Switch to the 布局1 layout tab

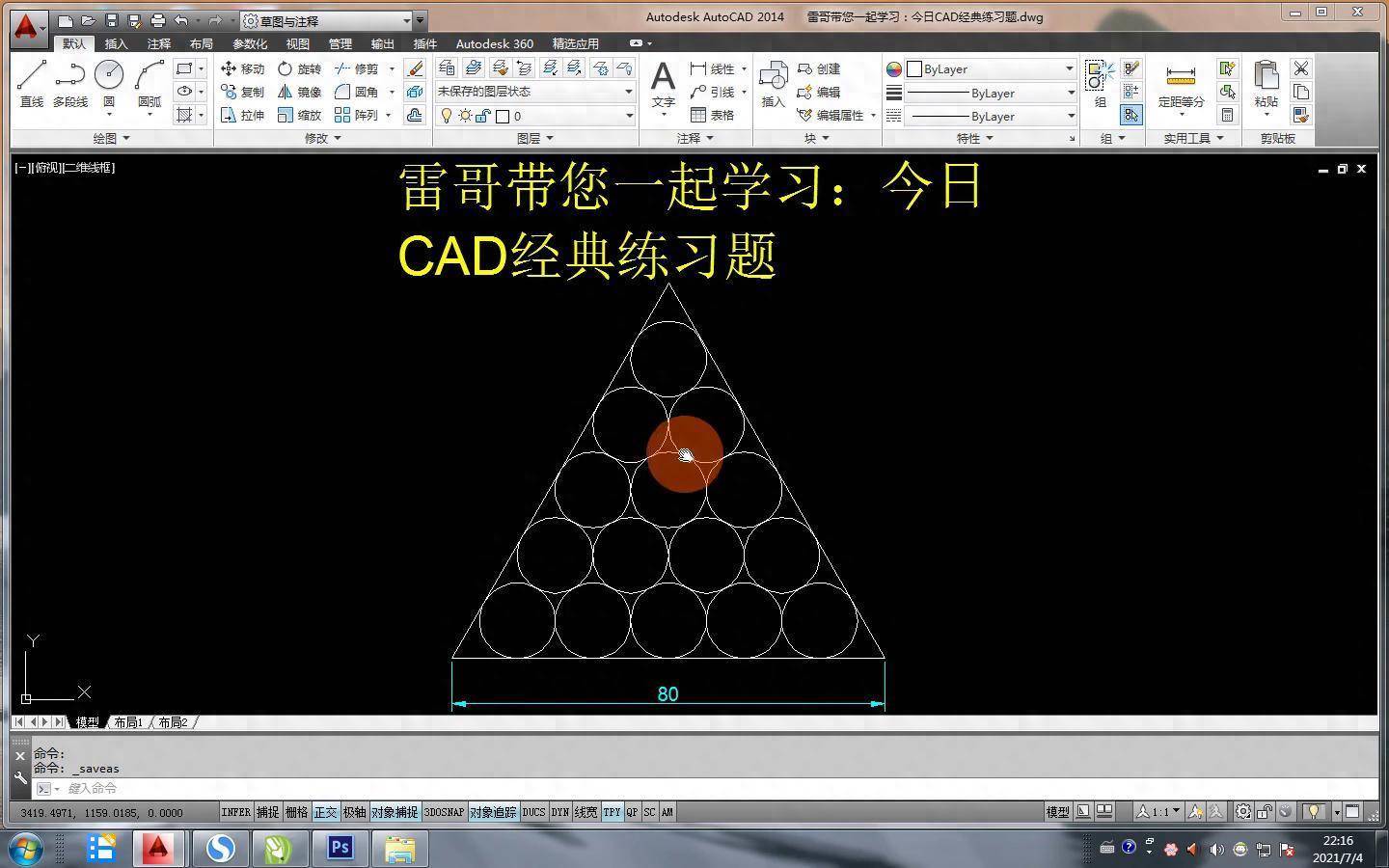[x=128, y=722]
